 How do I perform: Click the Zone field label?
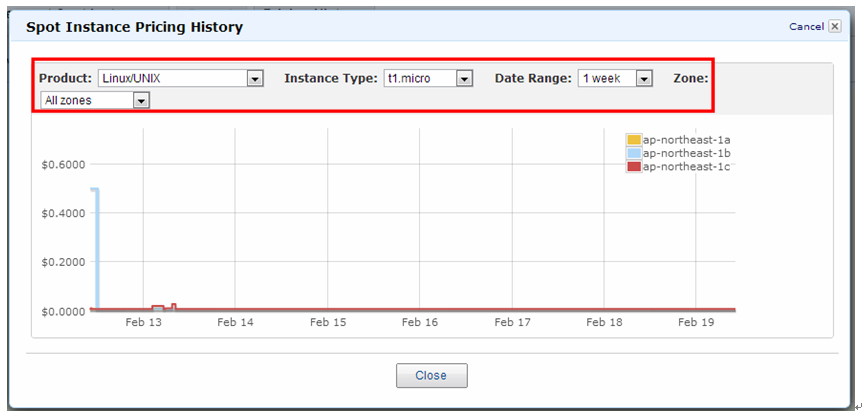[x=691, y=79]
